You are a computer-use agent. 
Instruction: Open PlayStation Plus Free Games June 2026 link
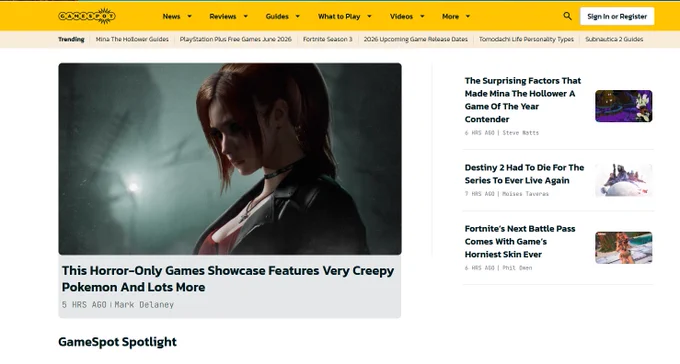point(235,39)
